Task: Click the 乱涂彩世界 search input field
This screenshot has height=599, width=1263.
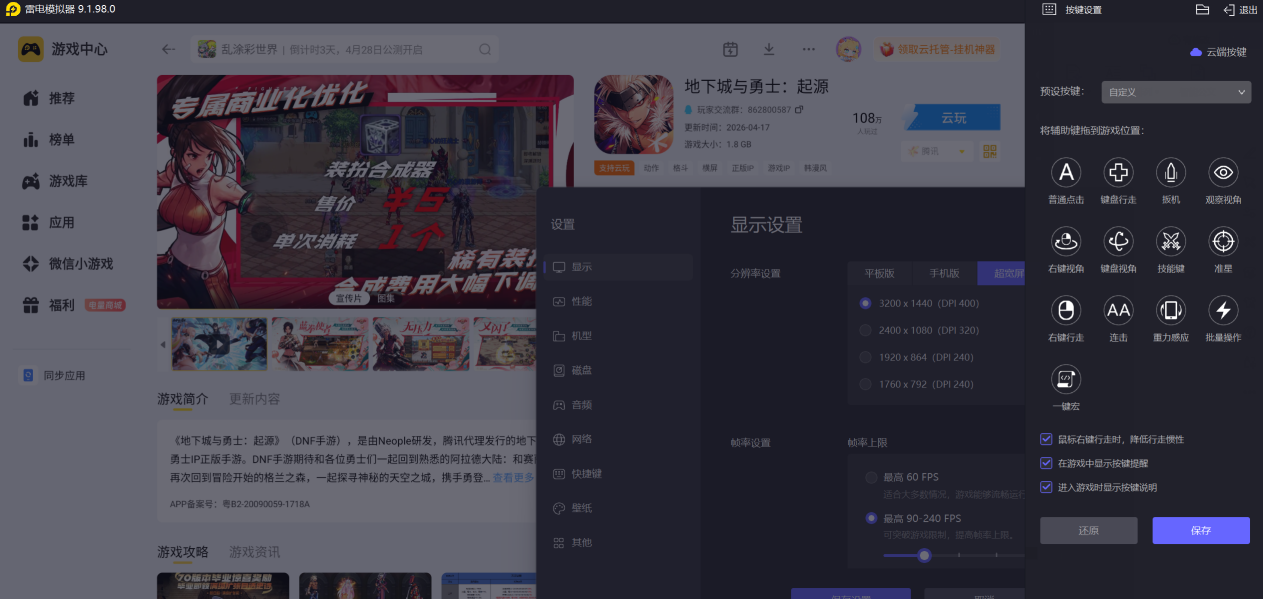Action: pyautogui.click(x=345, y=49)
